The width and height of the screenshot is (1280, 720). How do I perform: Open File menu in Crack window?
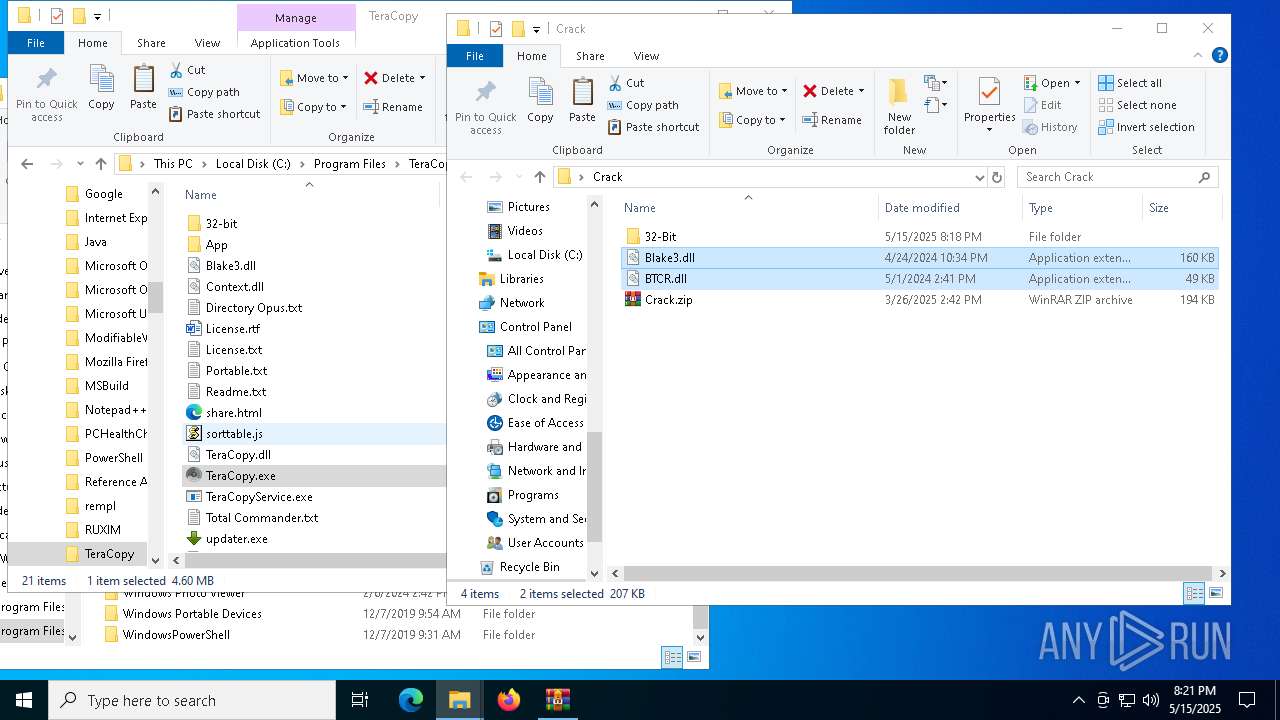(475, 56)
